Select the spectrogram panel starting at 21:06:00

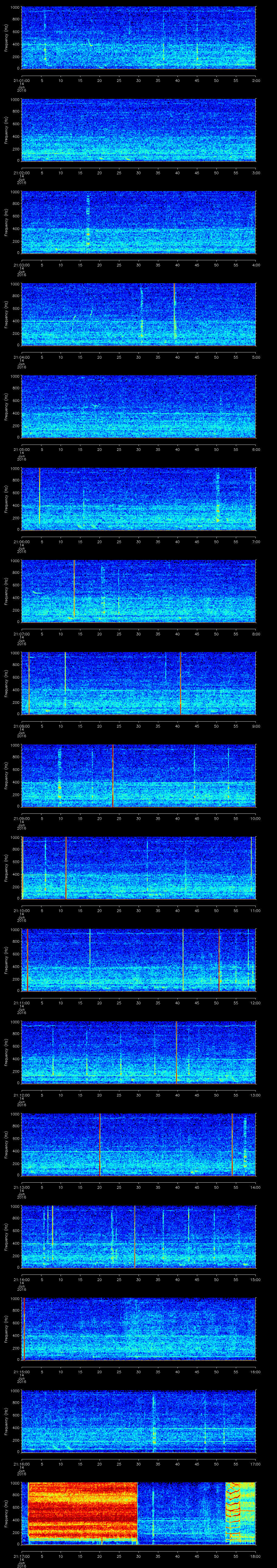tap(138, 499)
